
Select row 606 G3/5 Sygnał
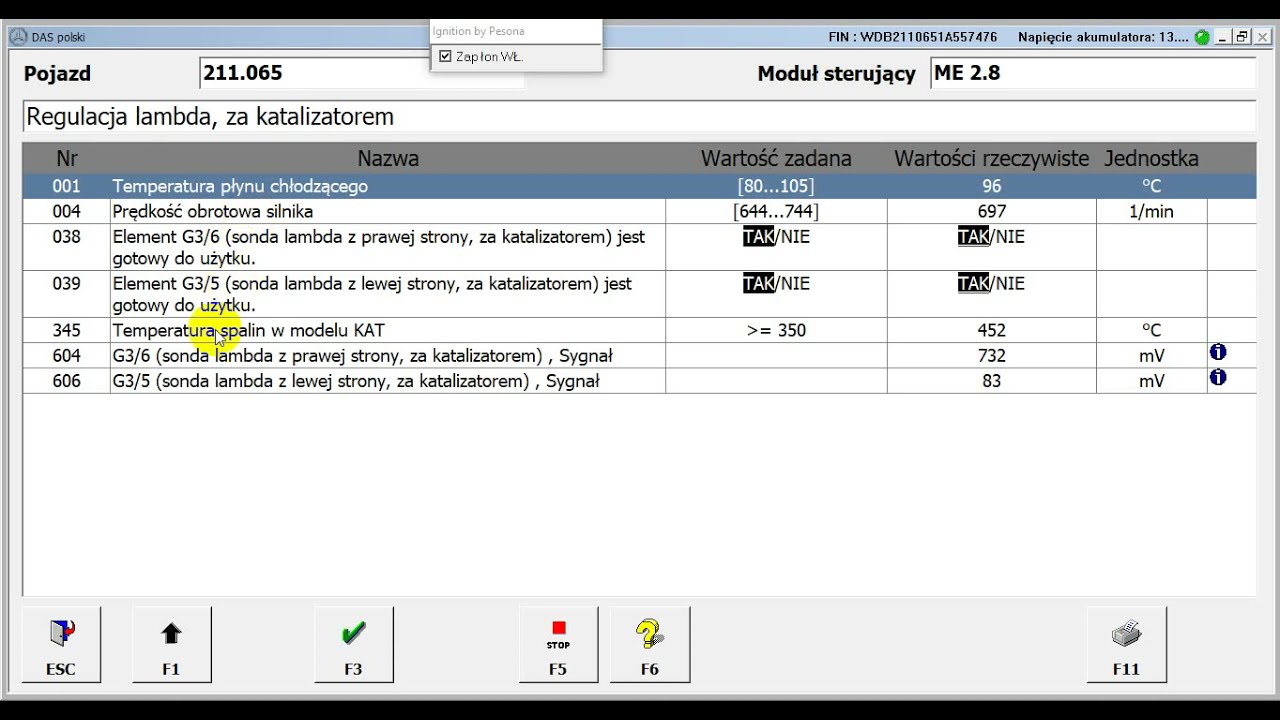639,381
